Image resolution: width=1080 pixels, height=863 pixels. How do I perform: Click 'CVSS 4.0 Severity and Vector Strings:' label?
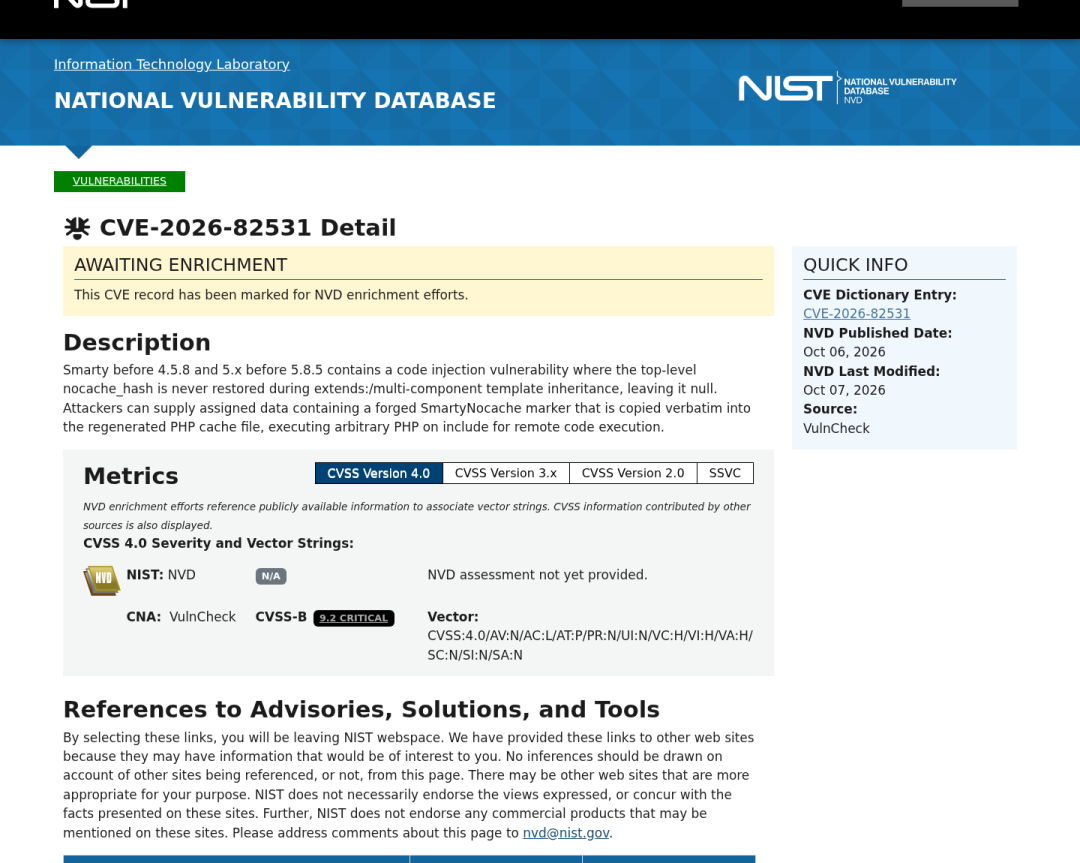click(218, 543)
